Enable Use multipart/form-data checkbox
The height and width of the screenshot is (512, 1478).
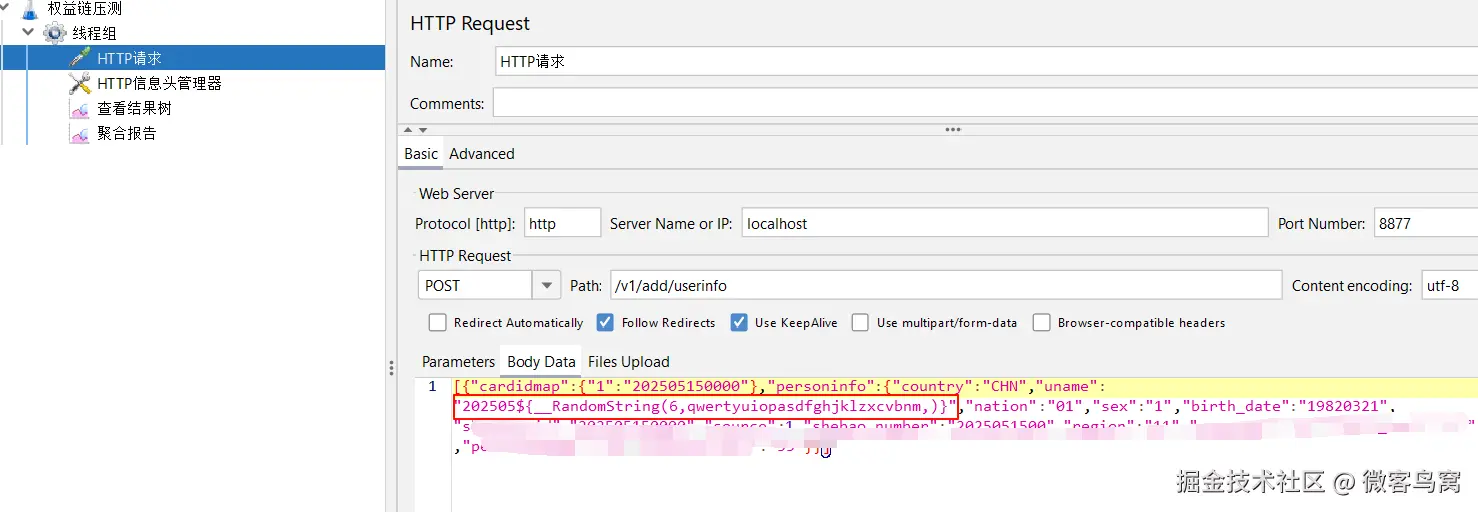coord(860,322)
